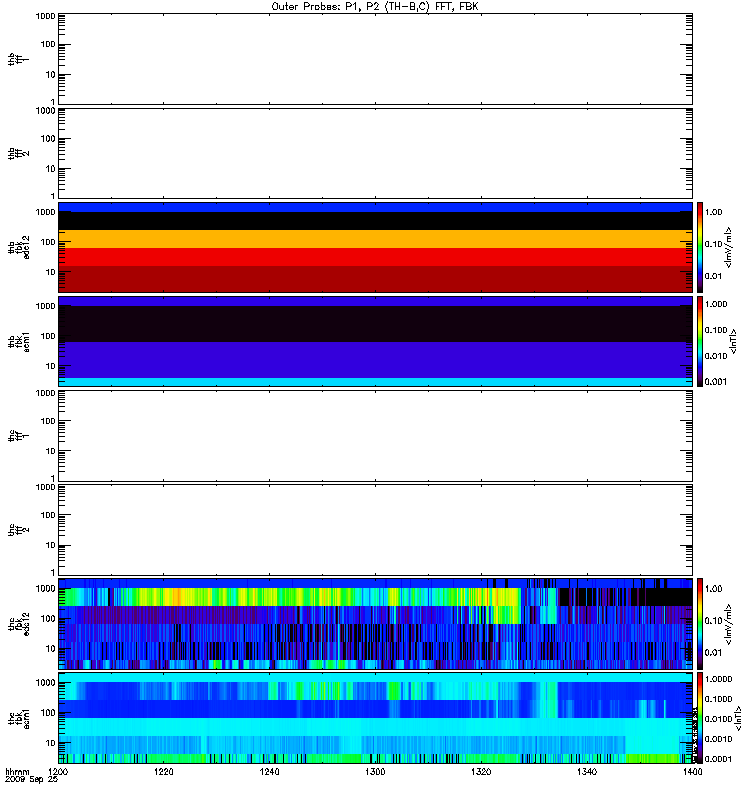
Task: Click the '<|mV/m|>' unit beside thc edc12 color bar
Action: [729, 624]
